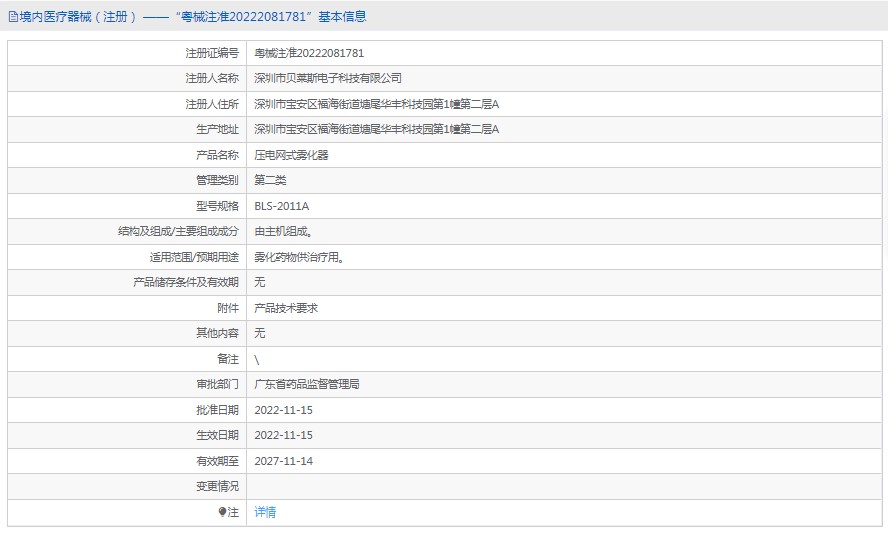Click the backslash value in 备注 row
The image size is (888, 535).
[257, 359]
